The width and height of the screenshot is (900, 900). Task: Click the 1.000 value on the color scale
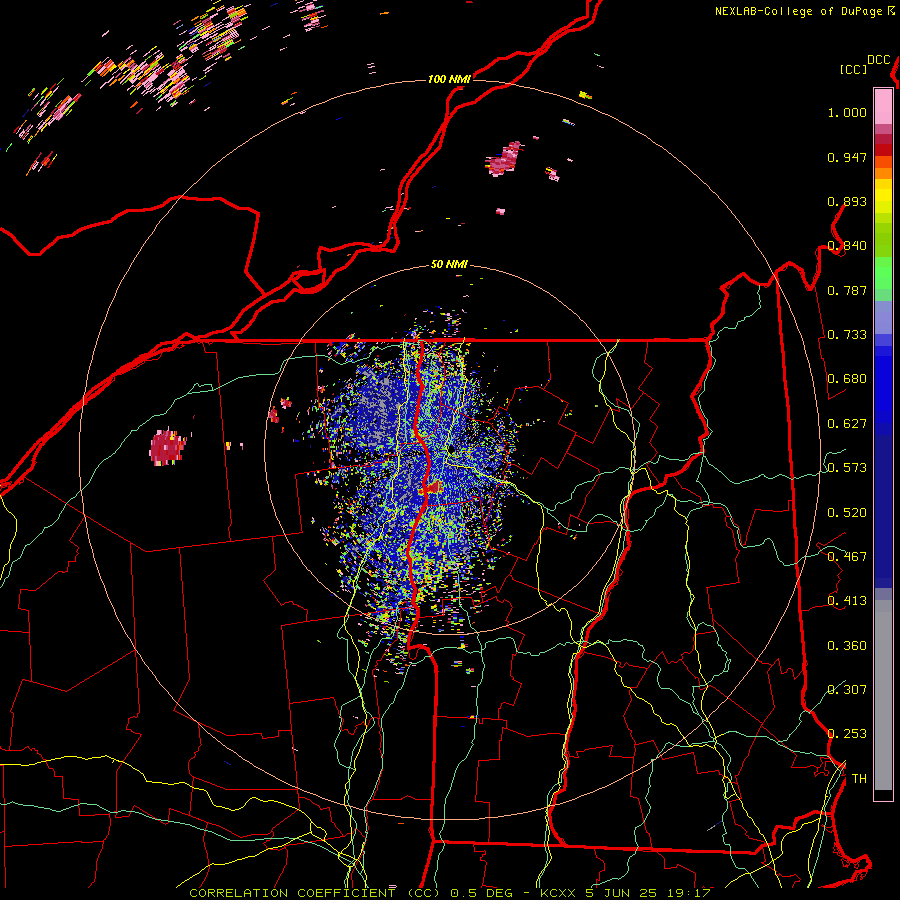(x=847, y=112)
